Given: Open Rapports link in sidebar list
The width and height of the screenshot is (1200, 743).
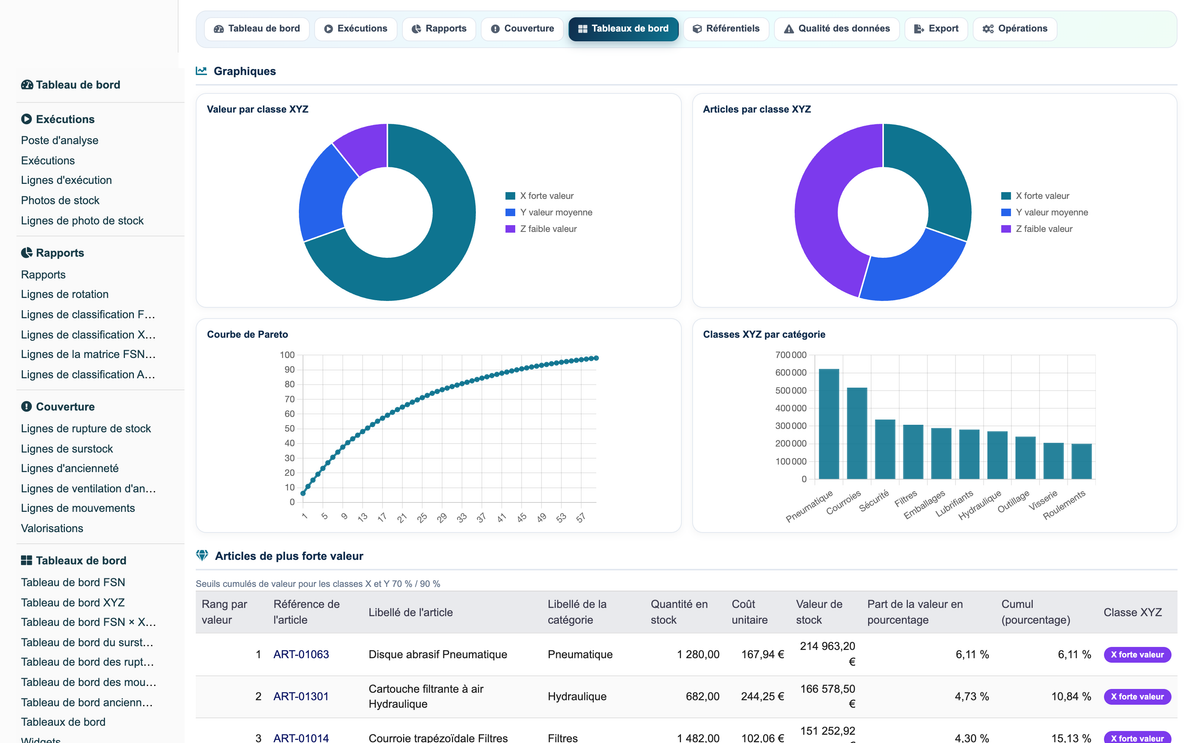Looking at the screenshot, I should 43,275.
